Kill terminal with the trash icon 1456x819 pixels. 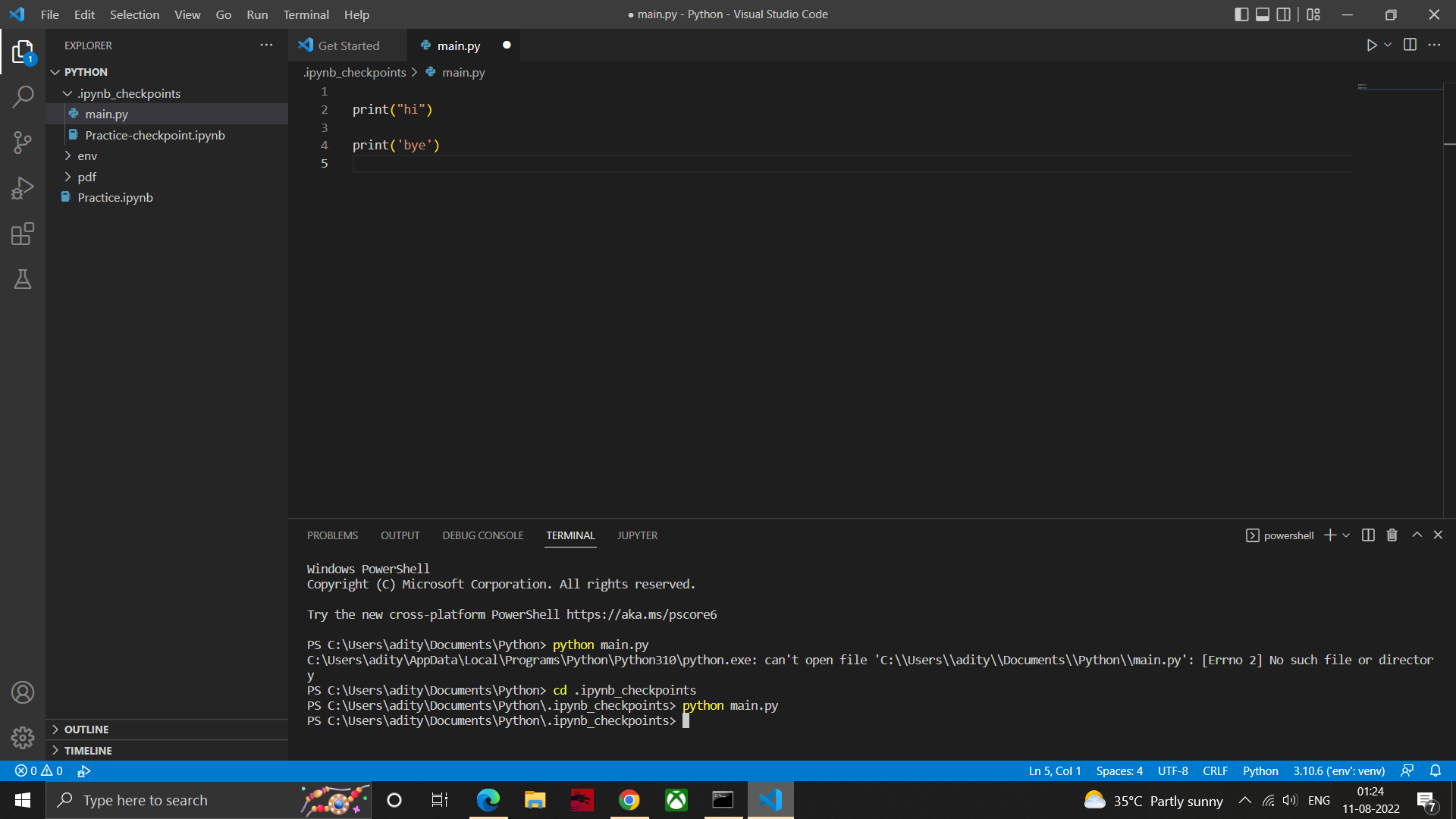click(x=1392, y=535)
